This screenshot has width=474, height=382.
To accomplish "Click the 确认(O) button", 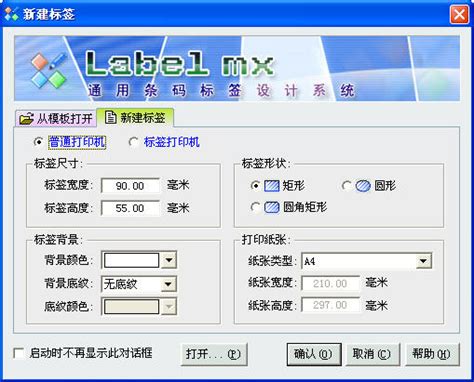I will pyautogui.click(x=314, y=354).
